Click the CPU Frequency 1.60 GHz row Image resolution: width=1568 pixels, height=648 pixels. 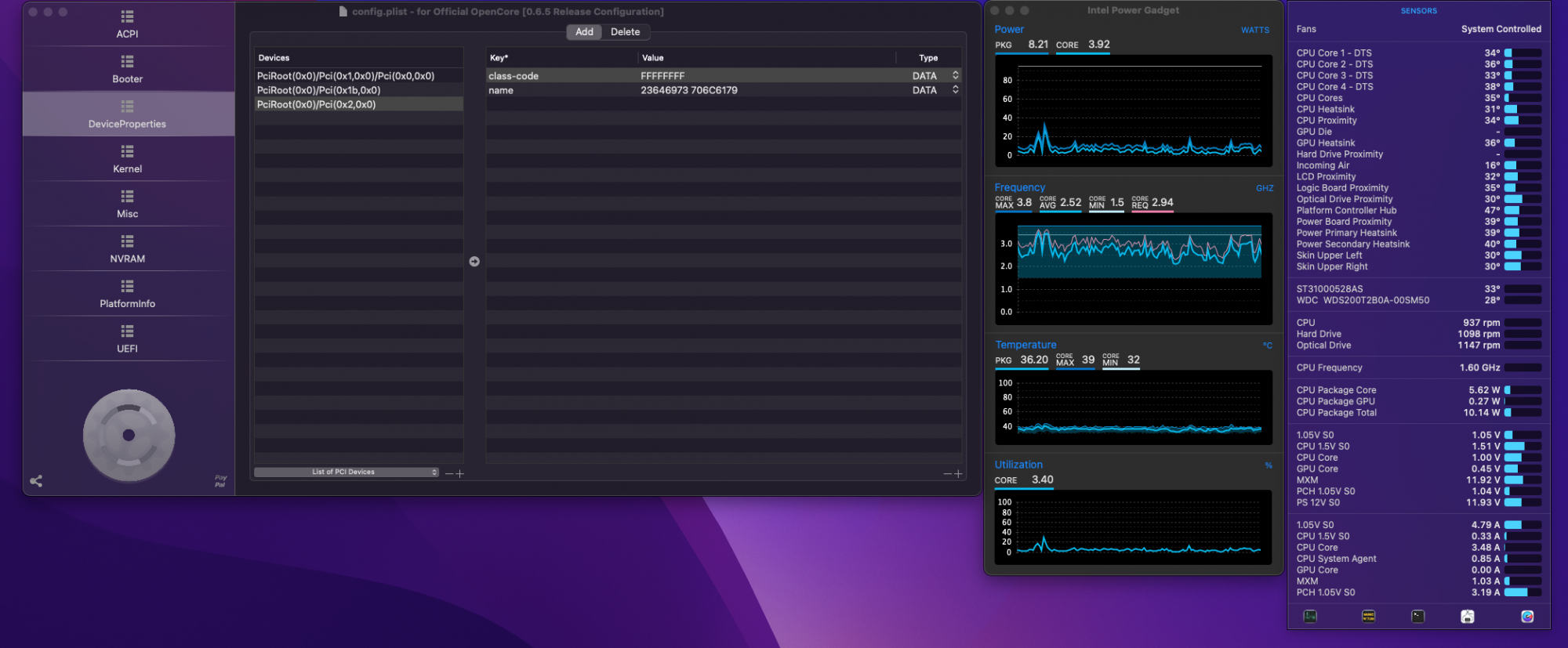1418,367
